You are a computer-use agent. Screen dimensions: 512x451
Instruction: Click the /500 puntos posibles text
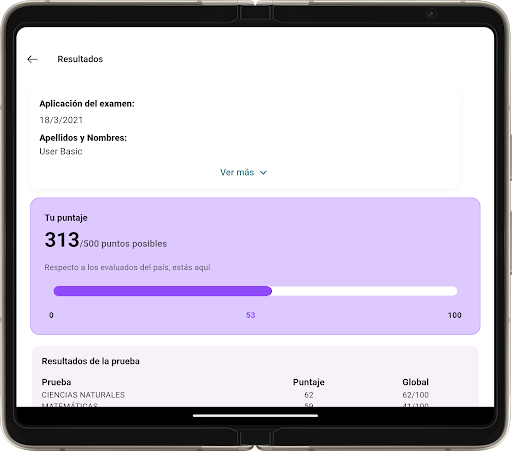pos(124,244)
